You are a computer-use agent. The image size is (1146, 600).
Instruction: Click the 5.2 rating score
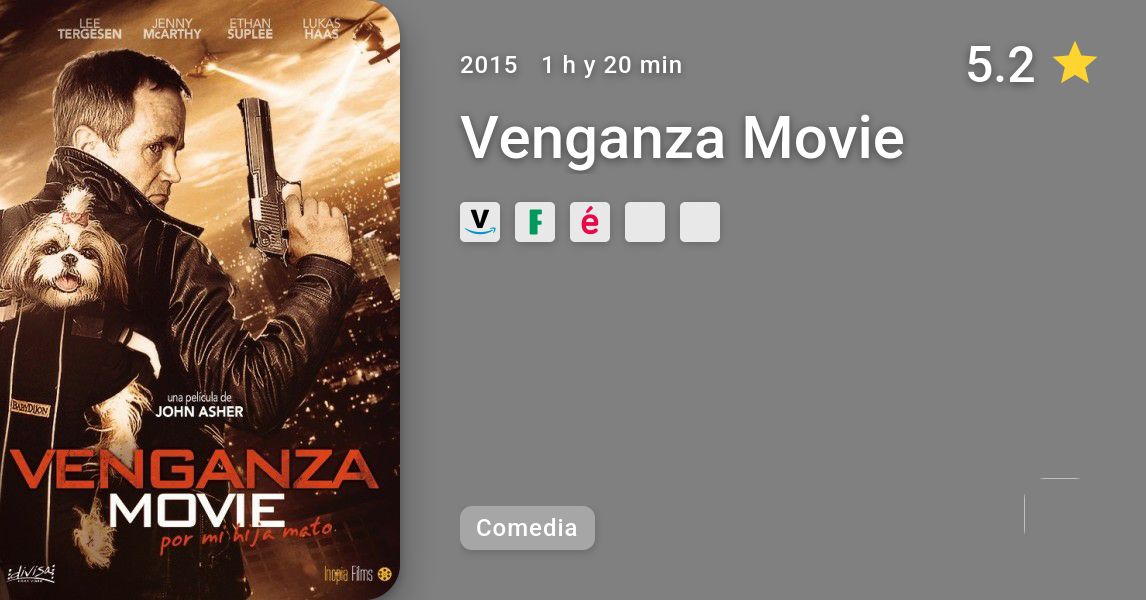(1001, 64)
